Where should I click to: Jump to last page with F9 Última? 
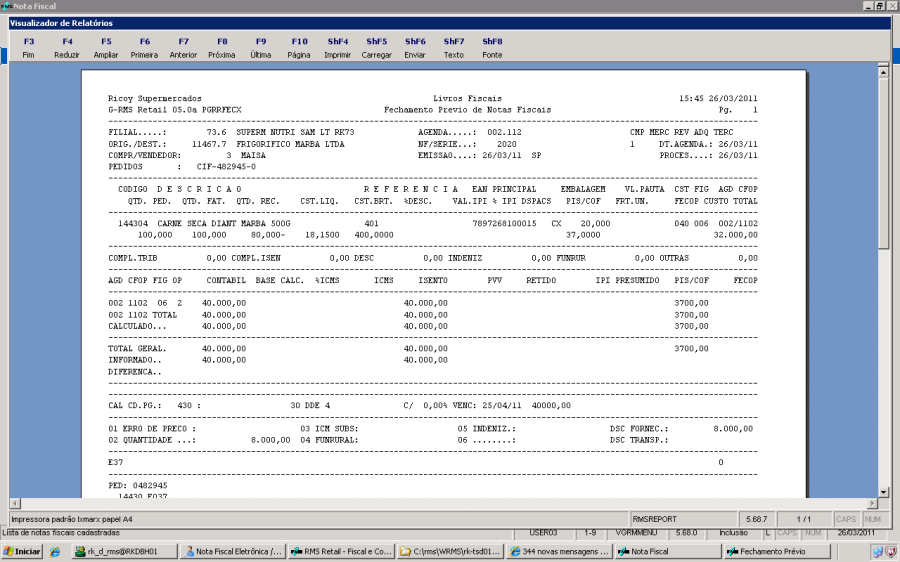click(261, 48)
